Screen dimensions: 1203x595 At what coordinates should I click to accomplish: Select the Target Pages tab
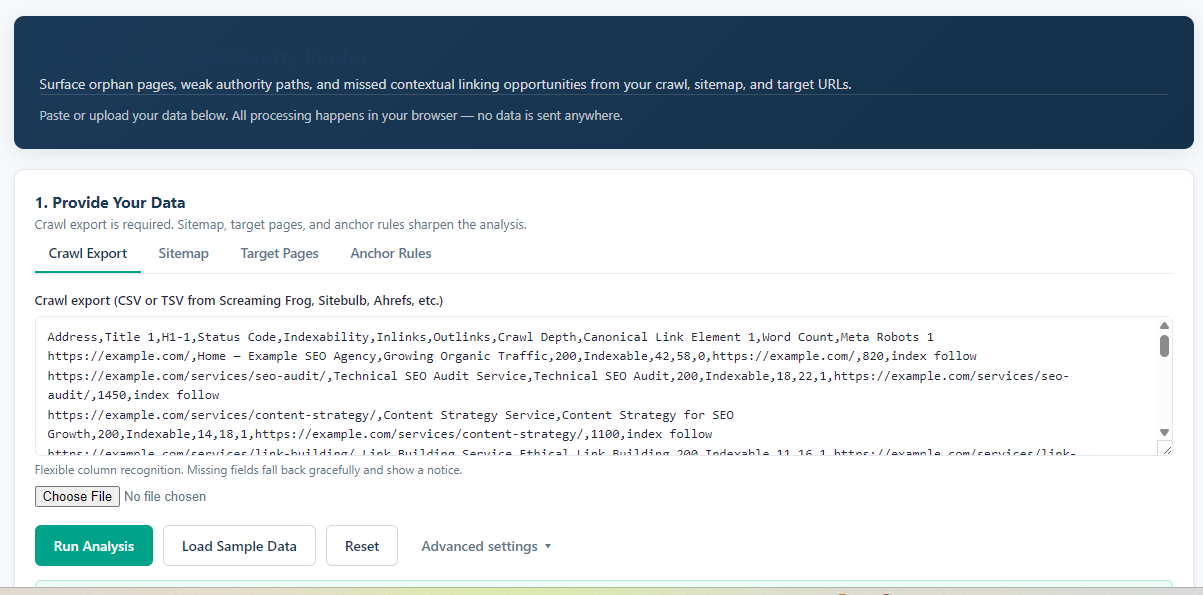click(279, 253)
